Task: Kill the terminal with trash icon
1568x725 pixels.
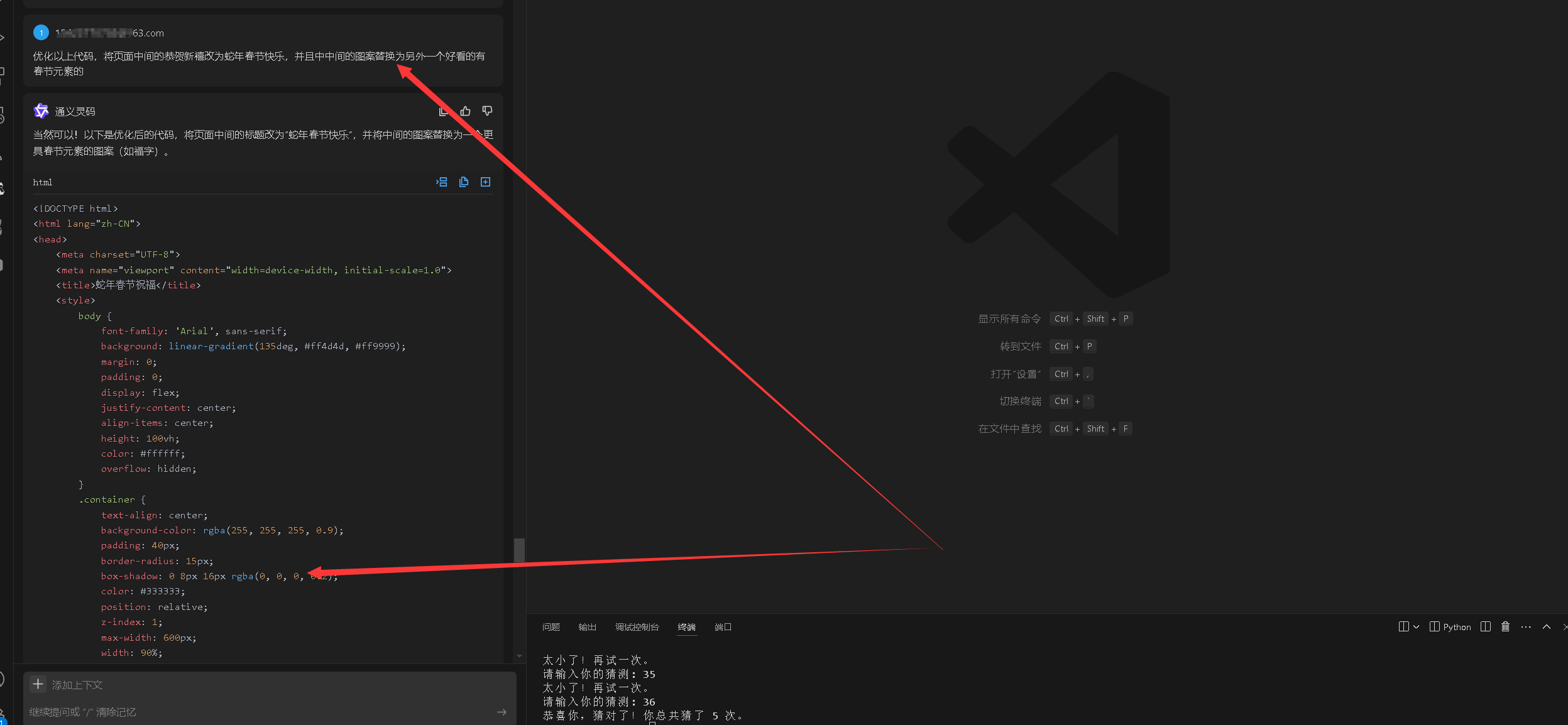Action: tap(1505, 627)
